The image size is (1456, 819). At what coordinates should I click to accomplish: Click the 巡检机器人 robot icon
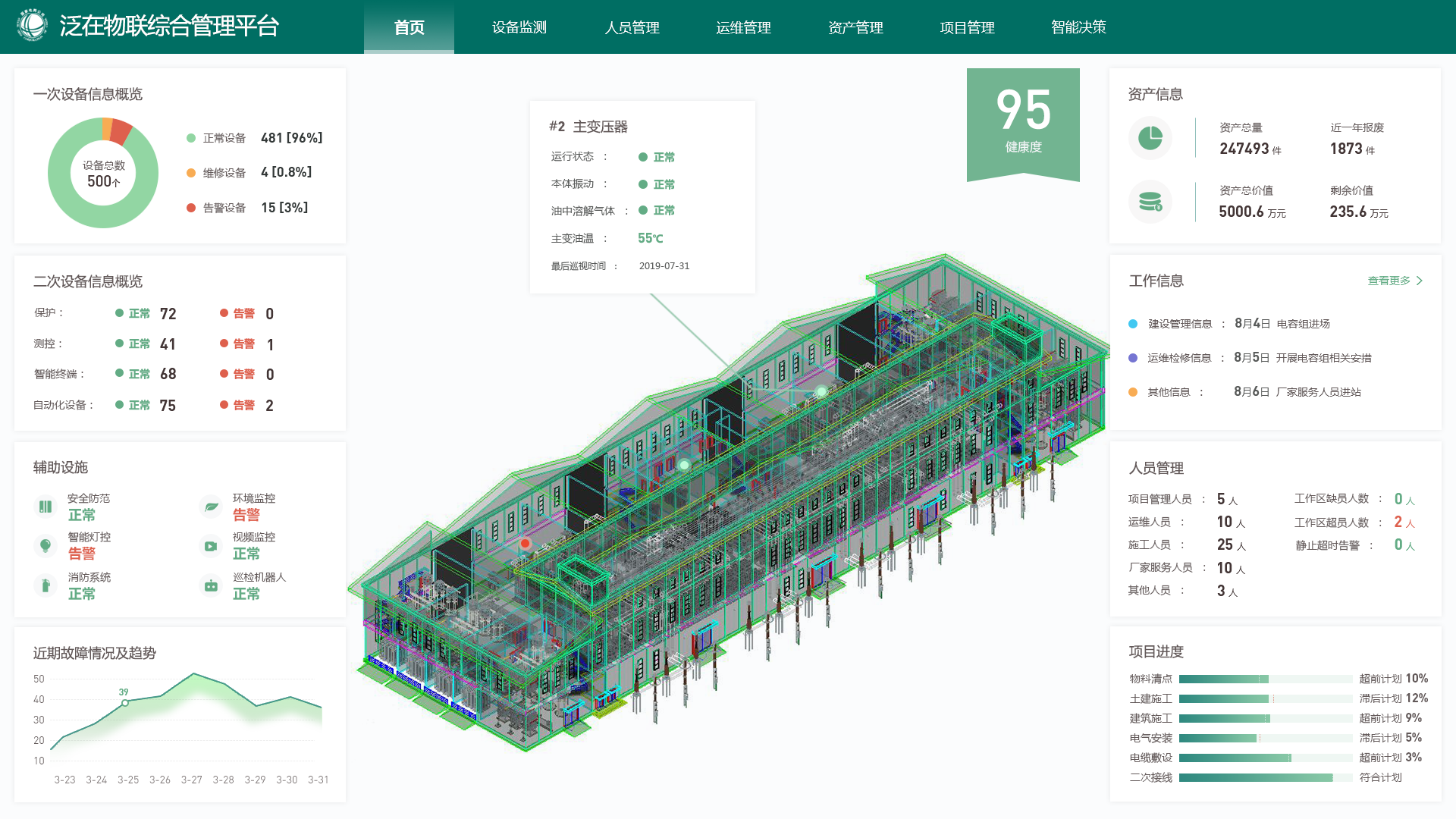[x=211, y=585]
